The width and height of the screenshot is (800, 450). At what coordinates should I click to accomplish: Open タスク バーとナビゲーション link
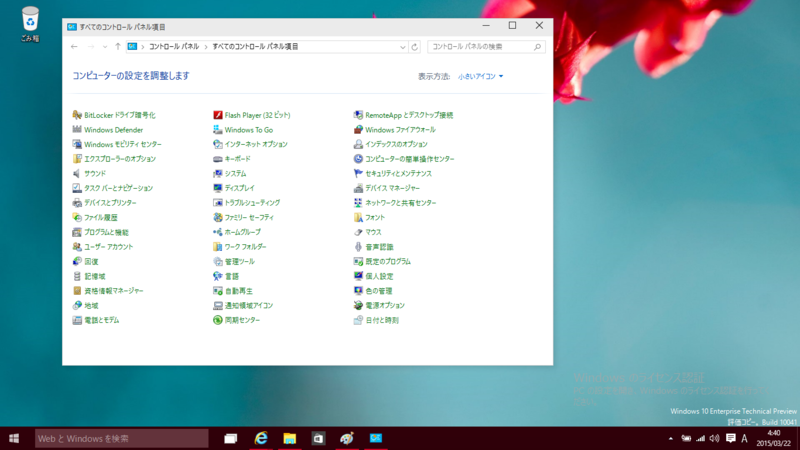pos(118,188)
